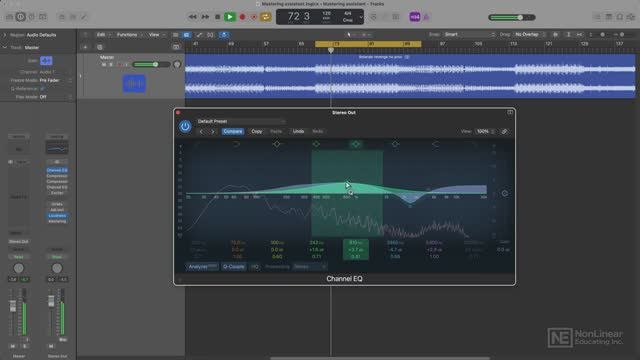Open the Loop Browser icon at top right
The image size is (640, 360).
click(620, 17)
